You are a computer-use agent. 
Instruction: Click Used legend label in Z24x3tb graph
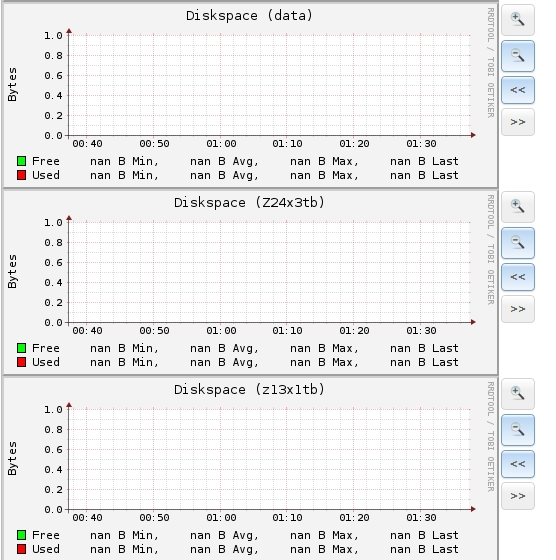[x=46, y=362]
